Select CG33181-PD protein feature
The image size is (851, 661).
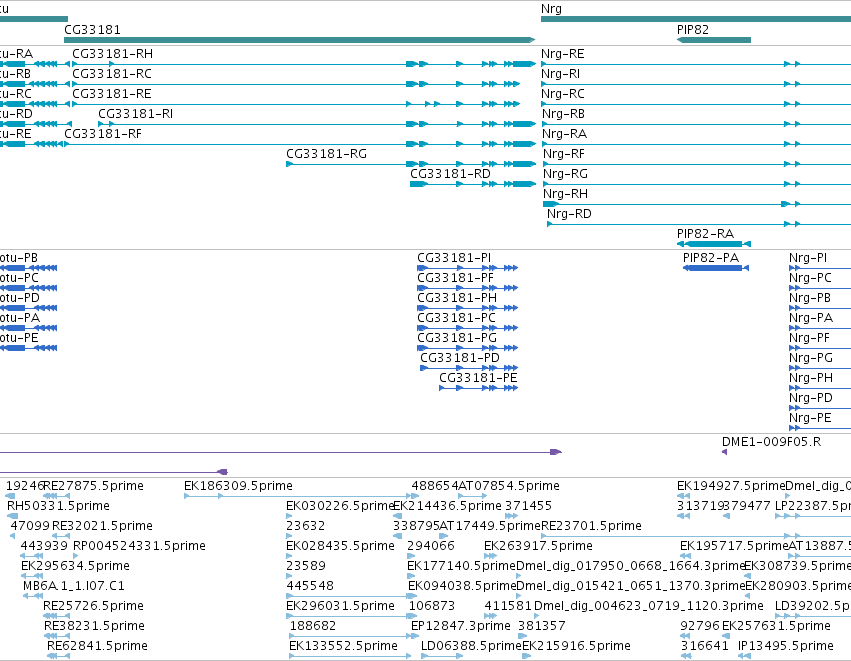pos(469,368)
